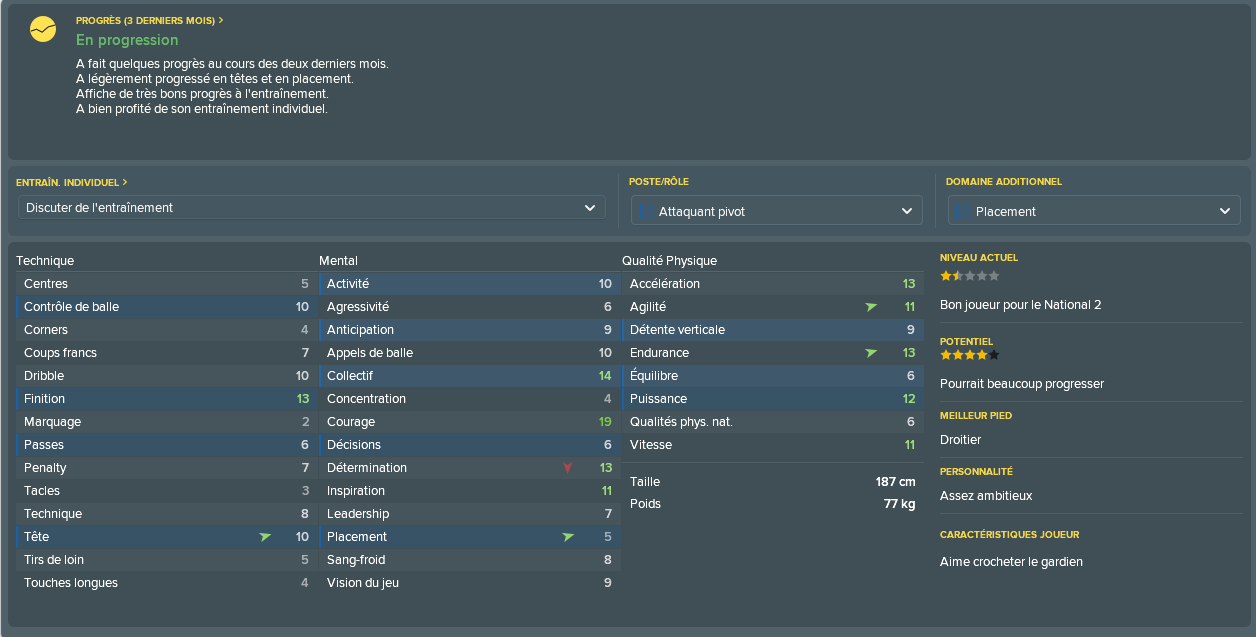Screen dimensions: 1256x637
Task: Click the Niveau actuel star rating
Action: (x=969, y=276)
